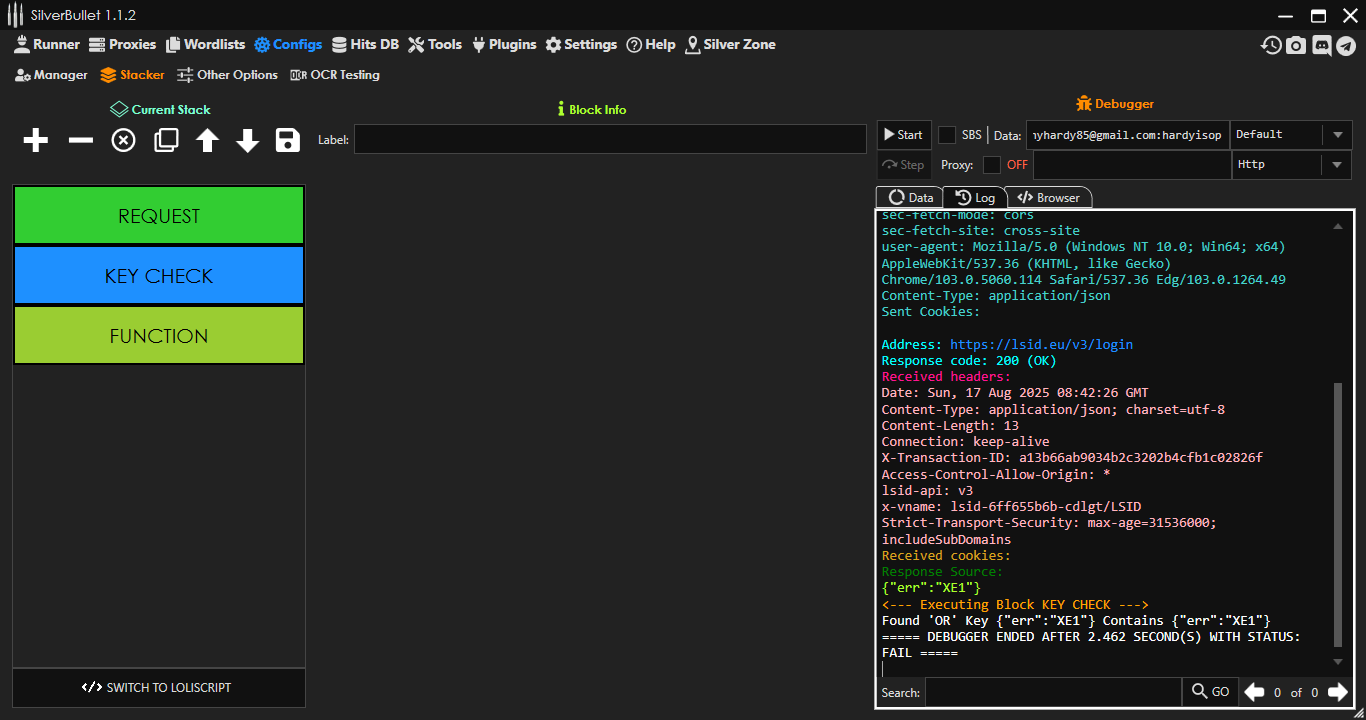Add a new block to the stack
The height and width of the screenshot is (720, 1366).
(36, 141)
